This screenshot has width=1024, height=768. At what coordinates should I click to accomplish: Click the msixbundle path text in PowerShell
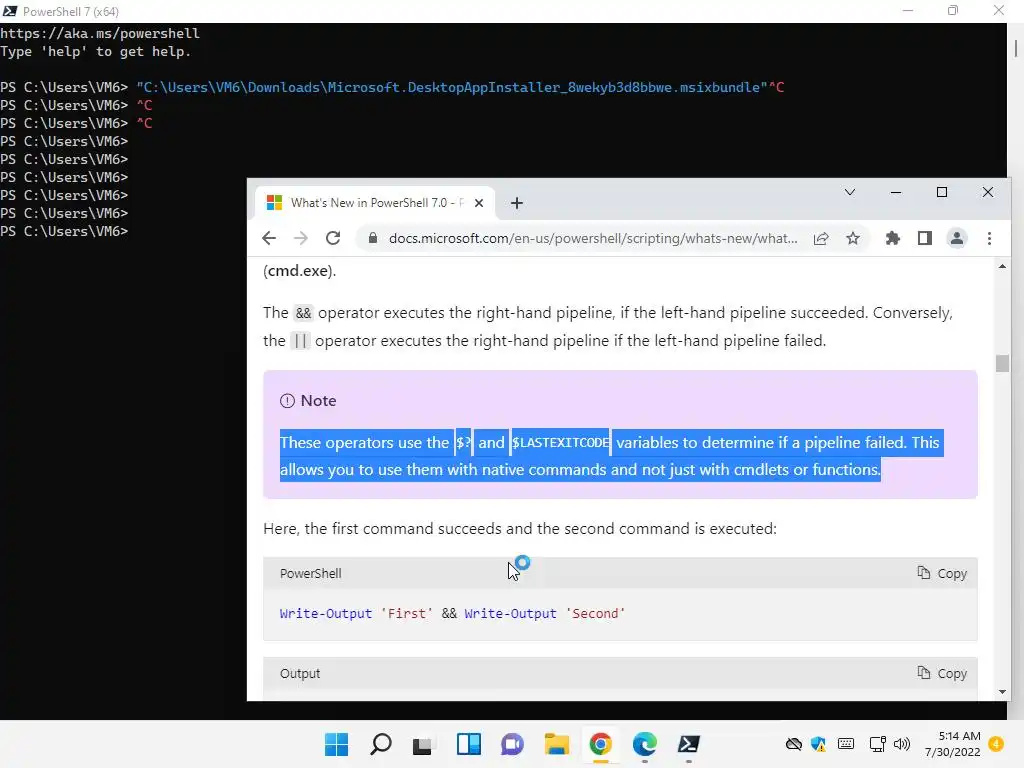click(452, 88)
